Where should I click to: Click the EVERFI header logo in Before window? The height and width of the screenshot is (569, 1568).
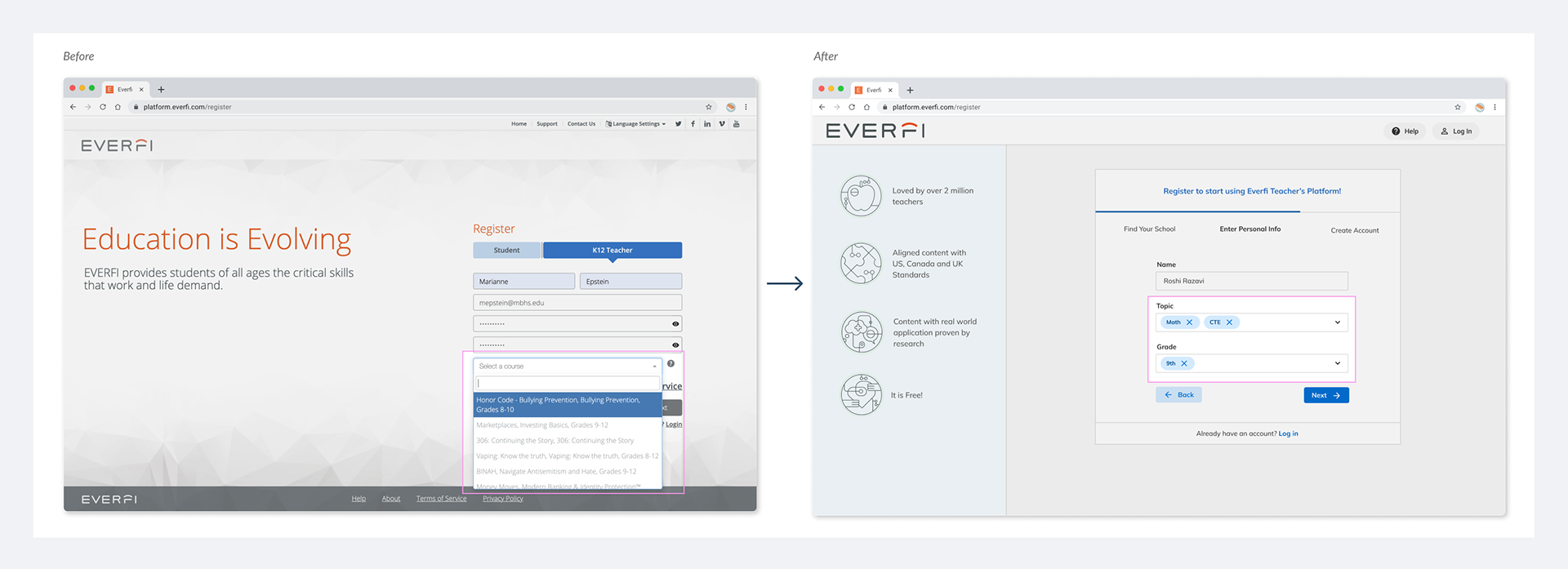pos(117,145)
